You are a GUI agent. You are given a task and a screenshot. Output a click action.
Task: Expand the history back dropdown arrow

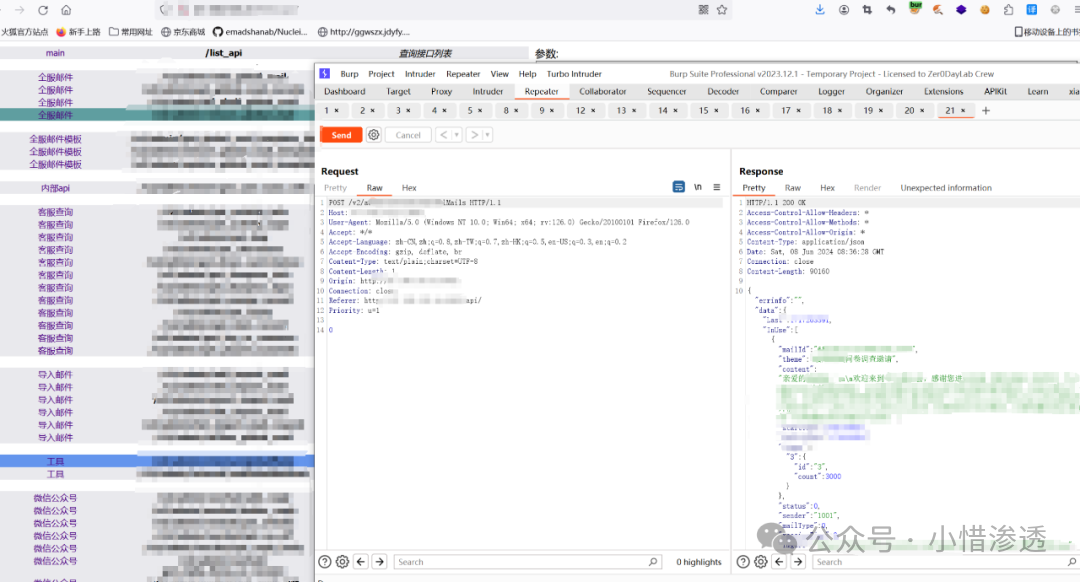[456, 135]
